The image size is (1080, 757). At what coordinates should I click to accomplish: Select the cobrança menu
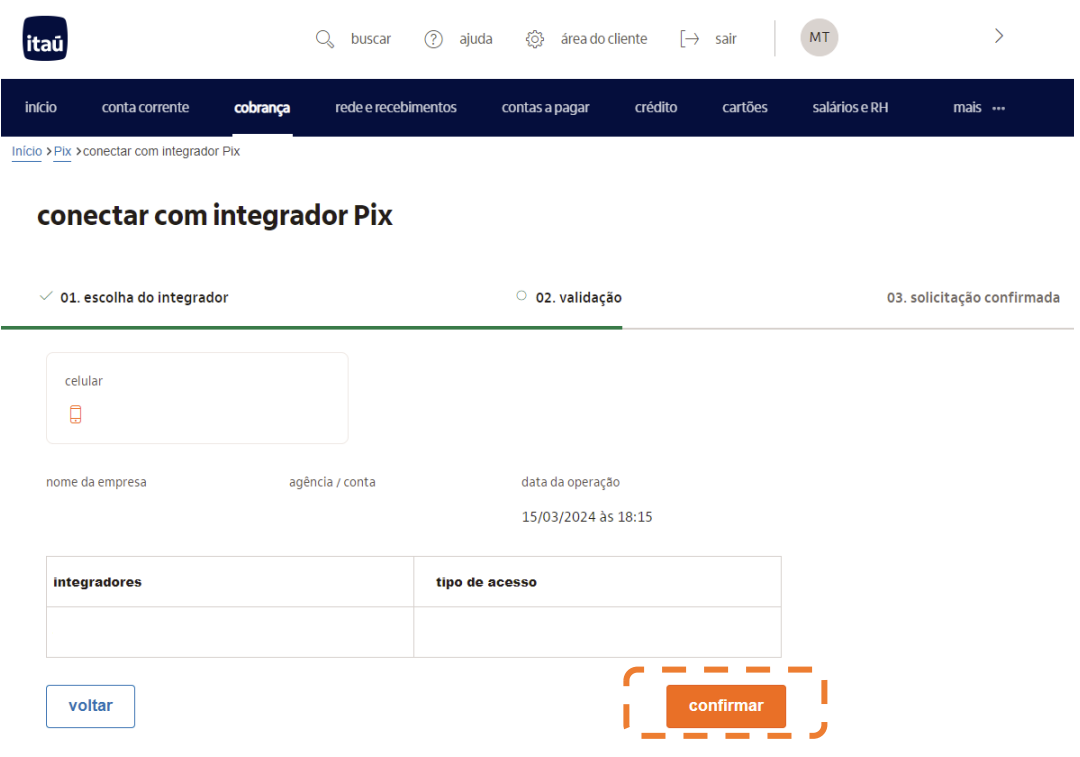tap(262, 108)
